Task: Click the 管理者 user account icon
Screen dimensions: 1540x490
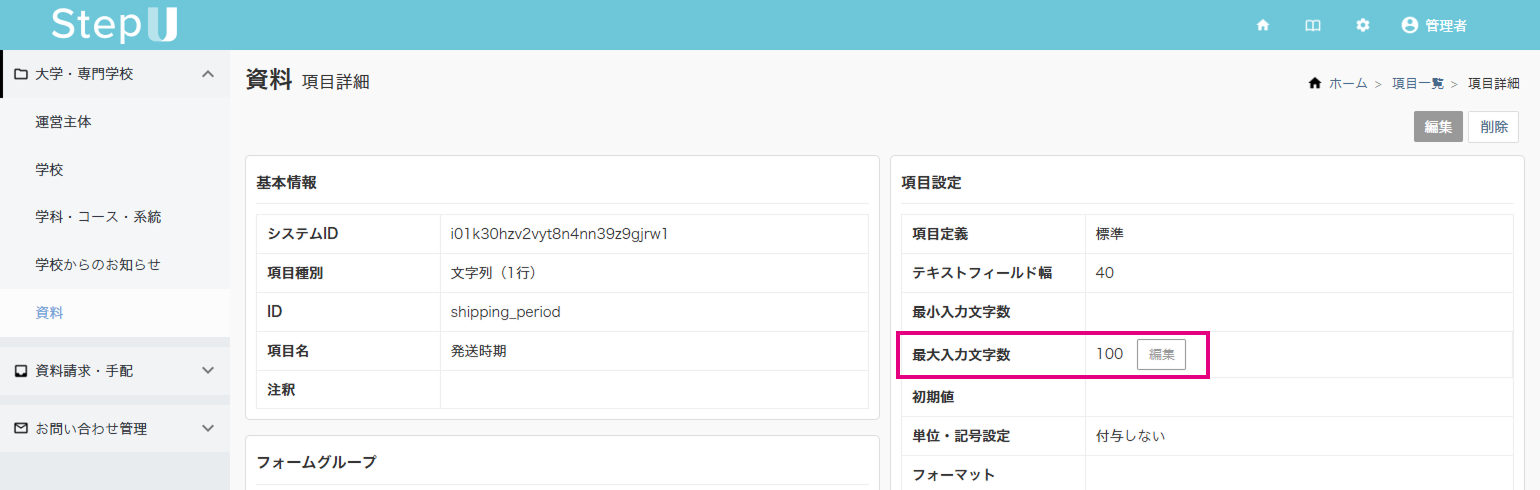Action: click(1410, 26)
